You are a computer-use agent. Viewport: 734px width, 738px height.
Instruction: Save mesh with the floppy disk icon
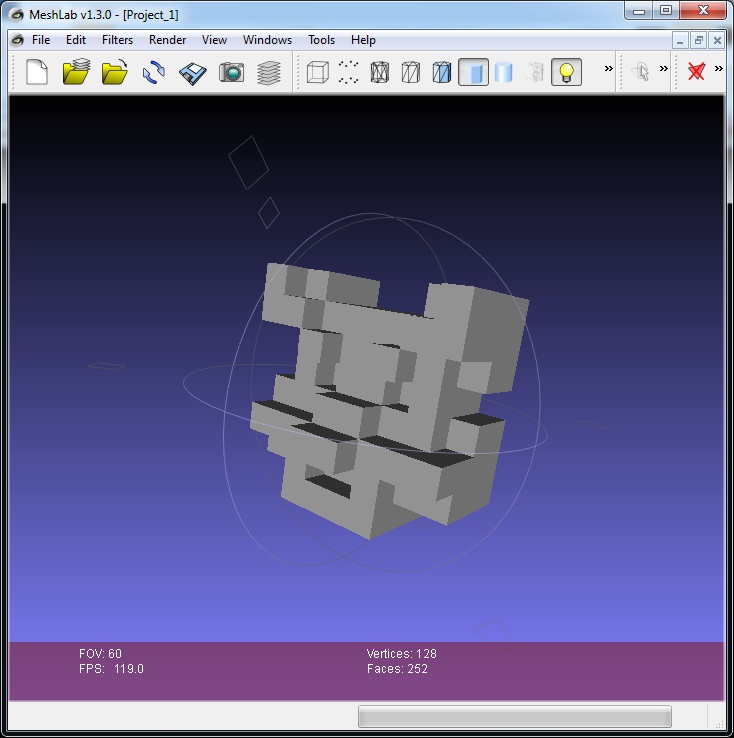coord(192,73)
